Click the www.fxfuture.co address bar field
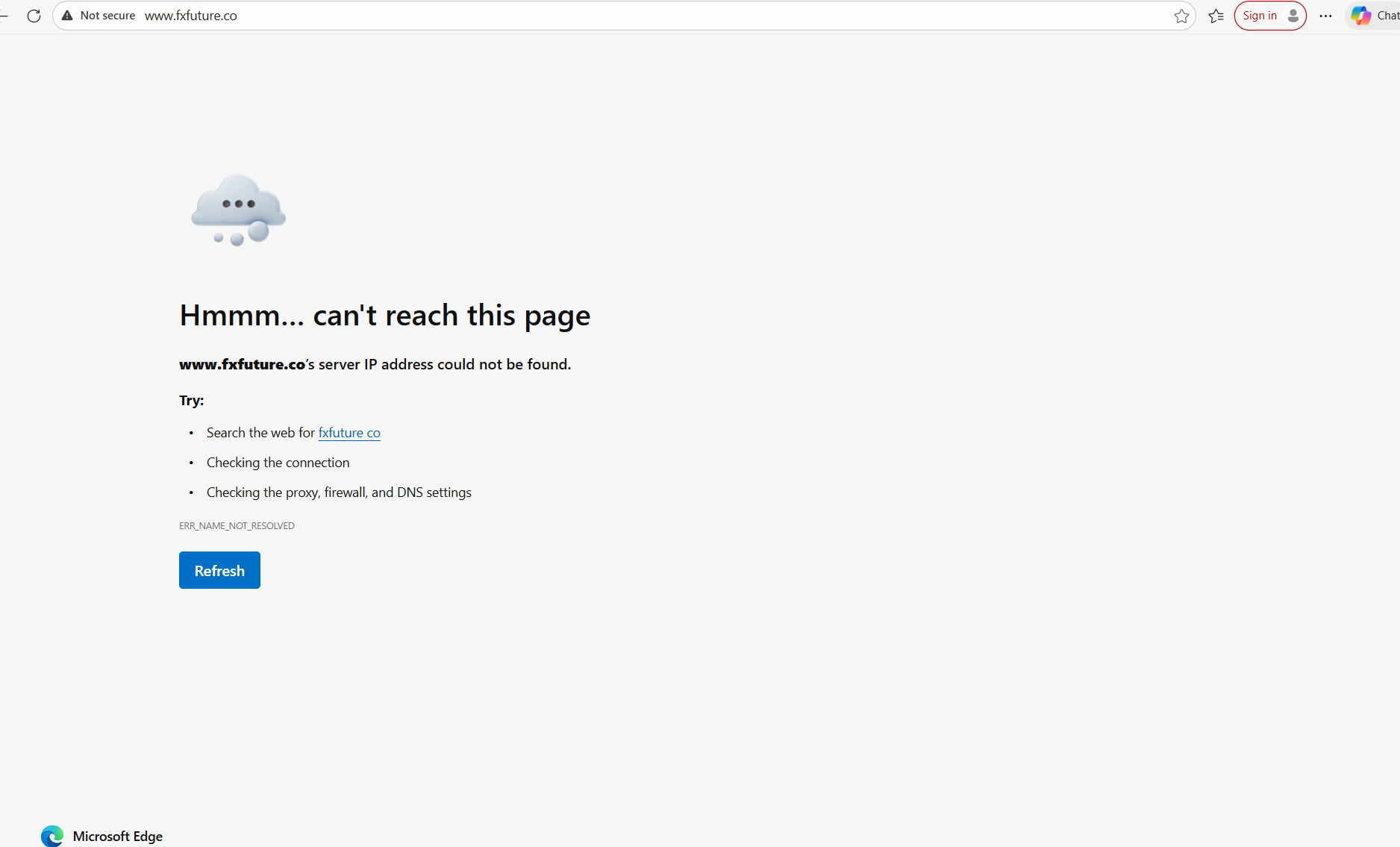 pyautogui.click(x=597, y=16)
